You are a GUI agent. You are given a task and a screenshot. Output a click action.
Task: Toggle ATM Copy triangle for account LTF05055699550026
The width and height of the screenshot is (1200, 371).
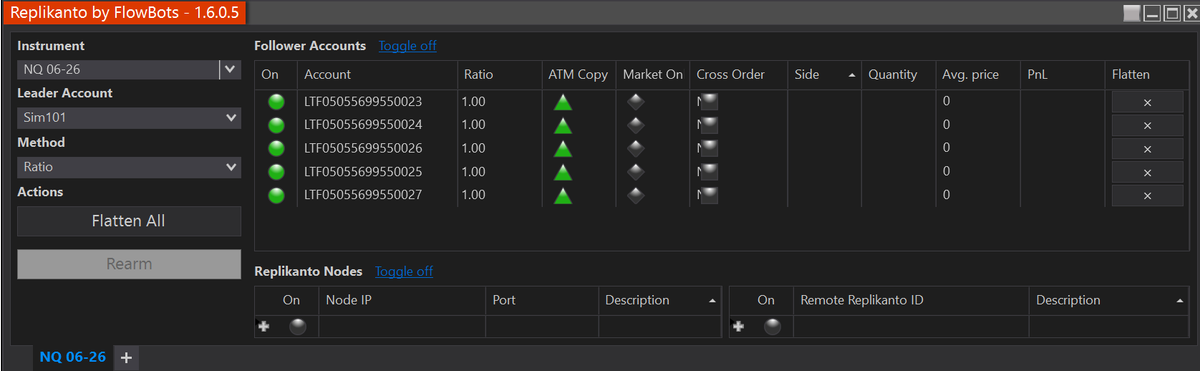(x=563, y=148)
